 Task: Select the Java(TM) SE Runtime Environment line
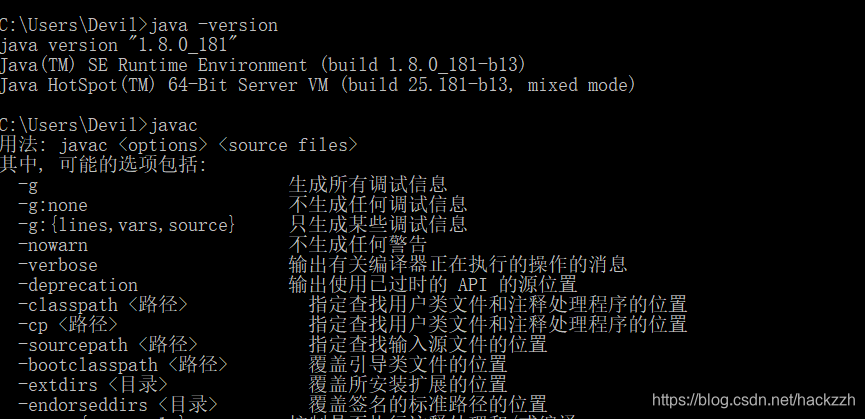tap(263, 65)
